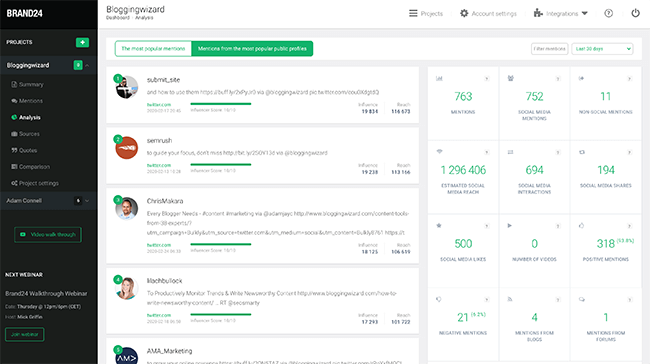Image resolution: width=650 pixels, height=364 pixels.
Task: Click ChrisMakara influencer score bar
Action: 221,244
